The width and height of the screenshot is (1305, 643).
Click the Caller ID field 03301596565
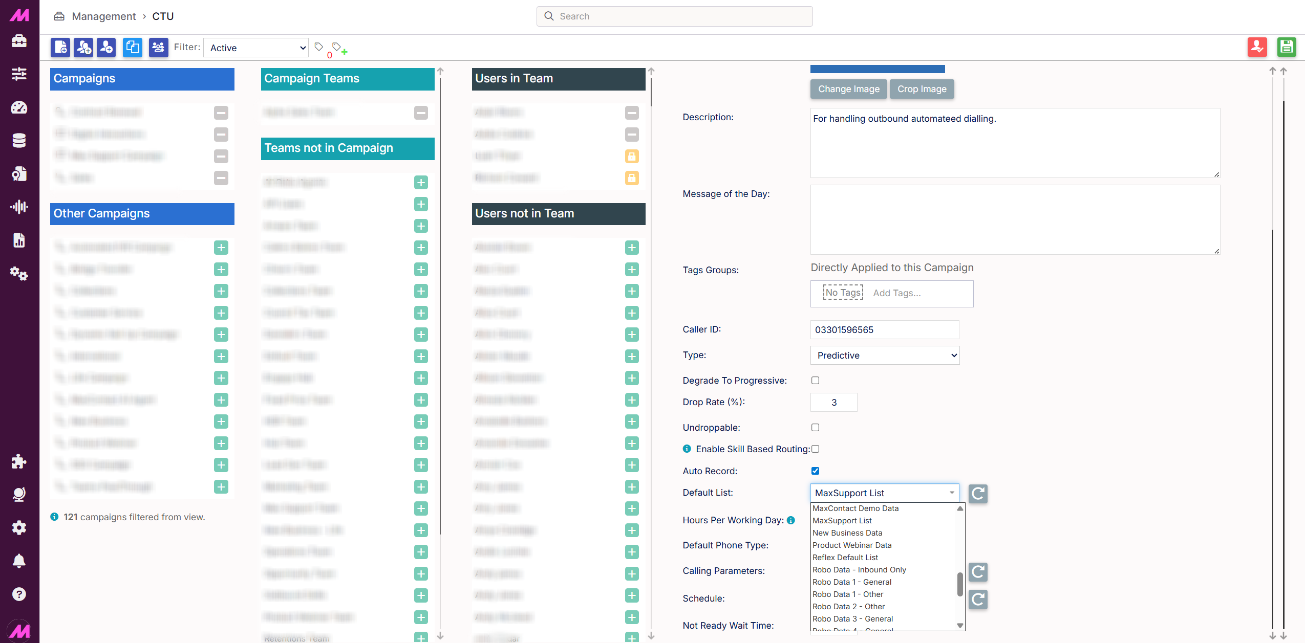click(885, 329)
